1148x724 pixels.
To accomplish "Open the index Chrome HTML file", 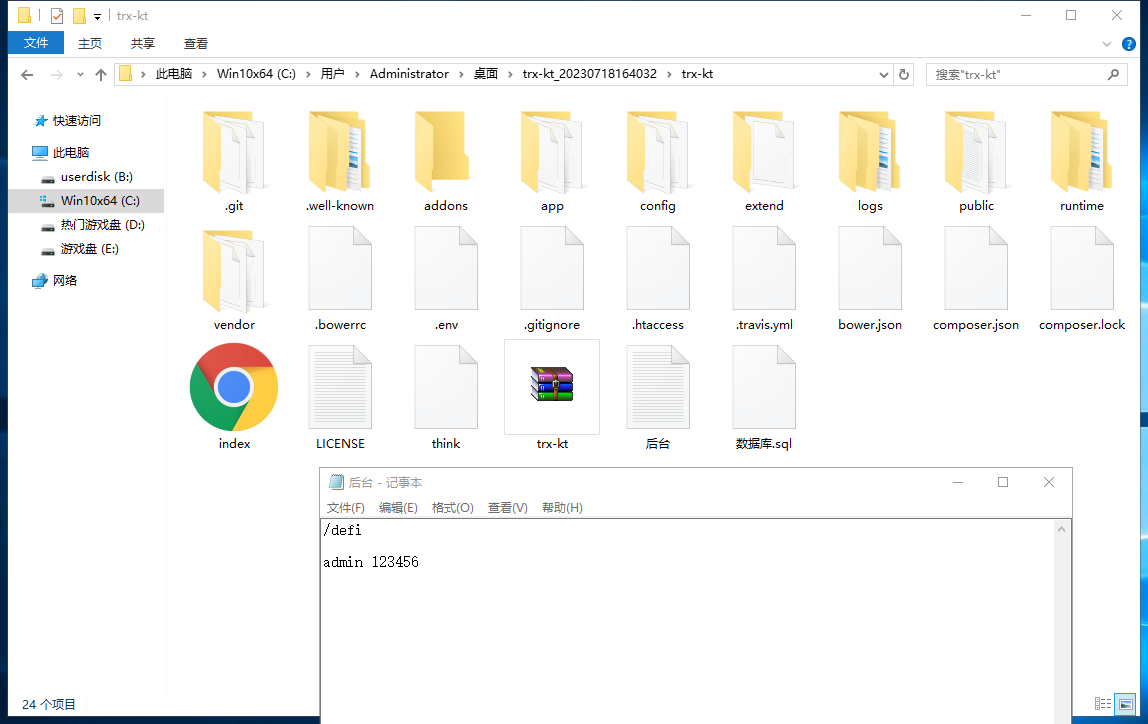I will click(234, 388).
